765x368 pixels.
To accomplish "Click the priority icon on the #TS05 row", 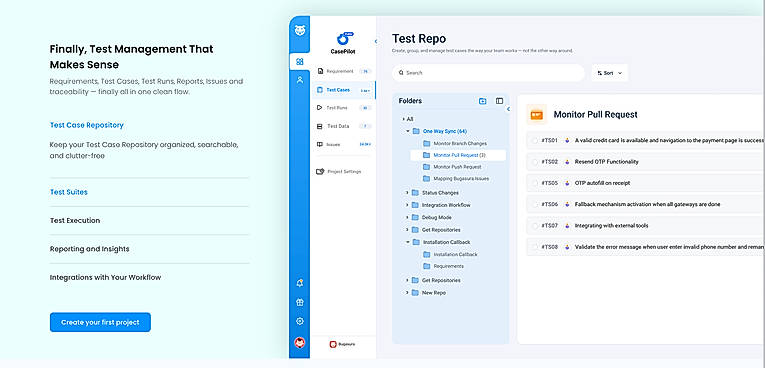I will [x=567, y=183].
